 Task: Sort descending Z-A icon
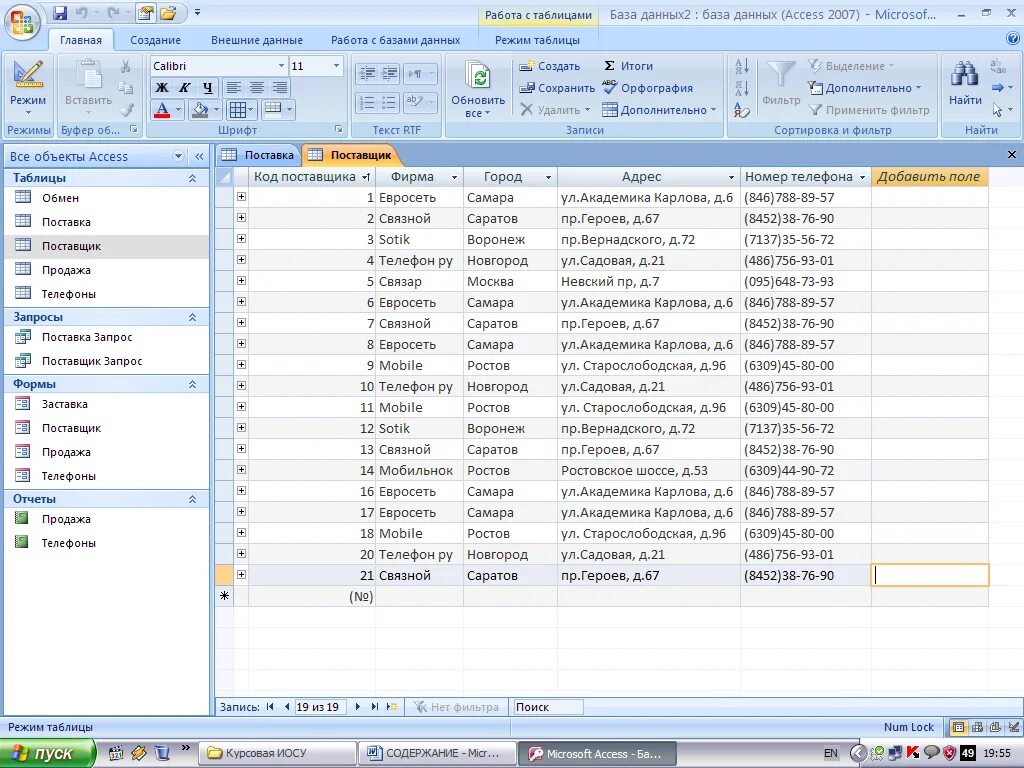click(x=741, y=88)
